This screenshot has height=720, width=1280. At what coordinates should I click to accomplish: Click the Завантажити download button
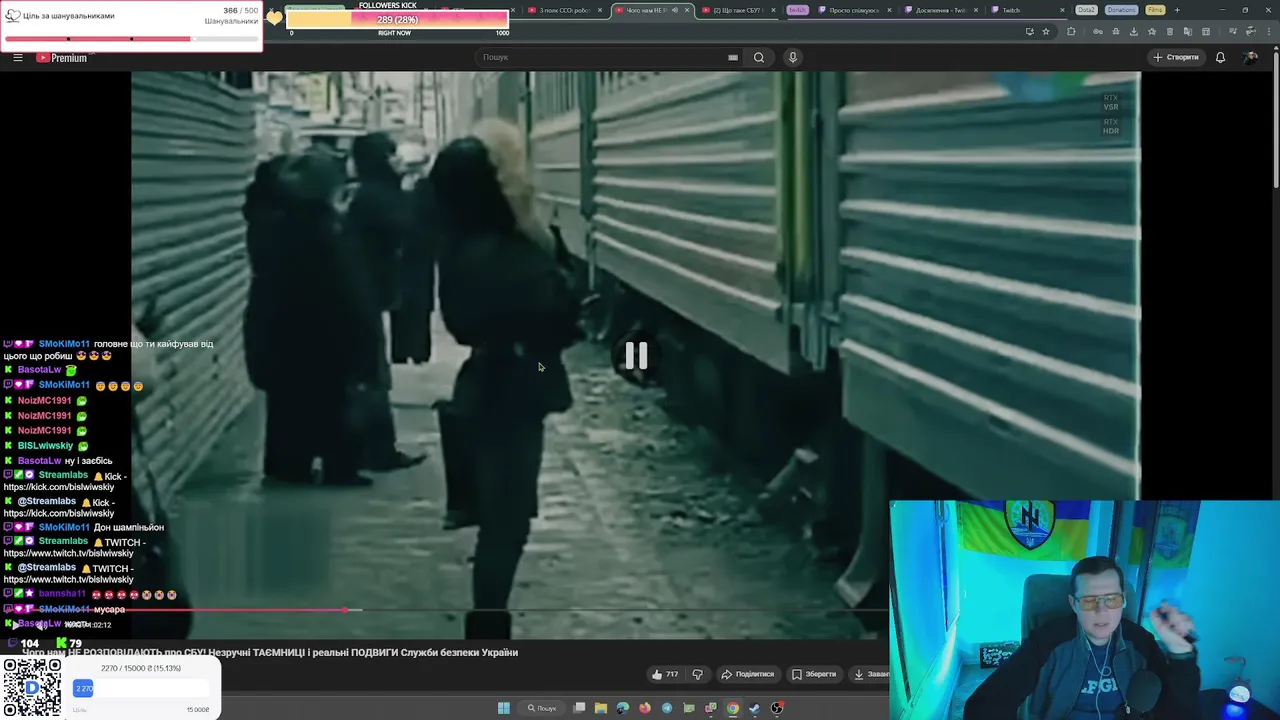(x=868, y=674)
